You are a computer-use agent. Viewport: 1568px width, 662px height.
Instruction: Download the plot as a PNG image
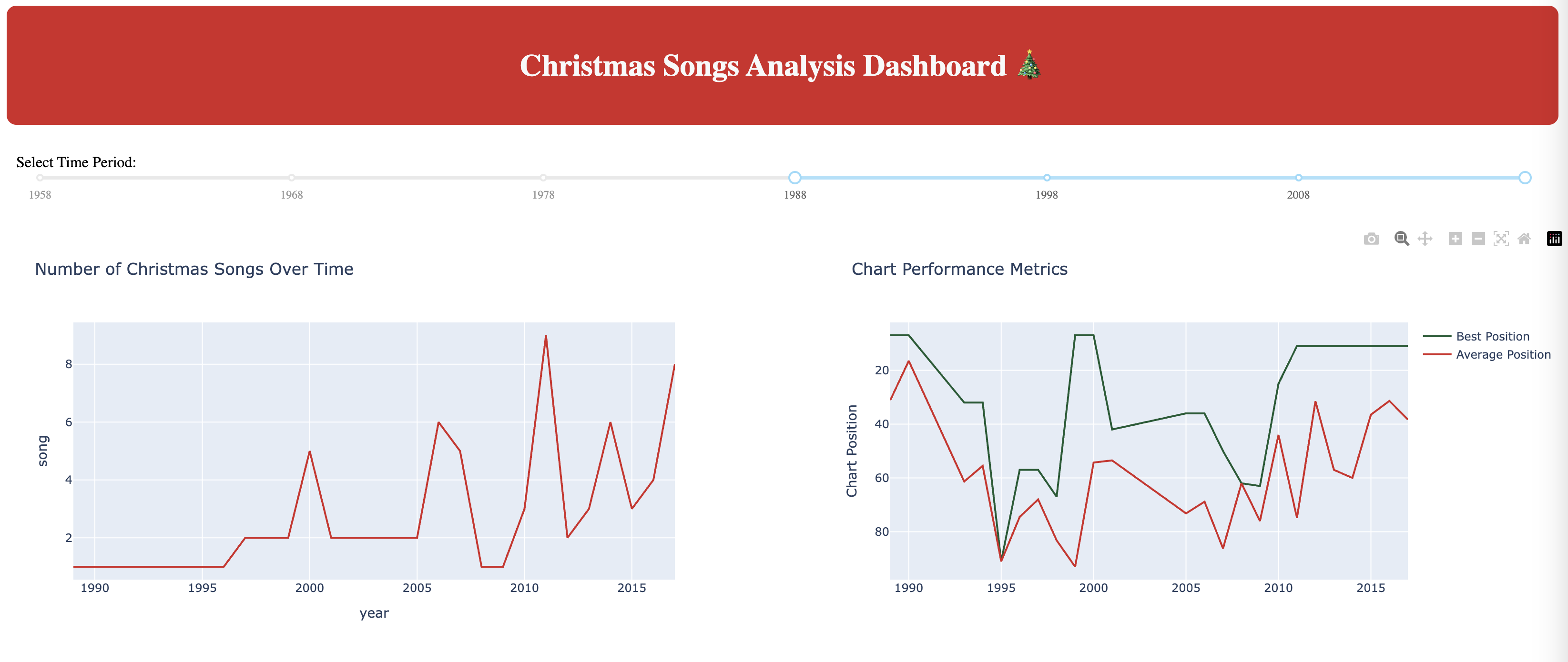[x=1373, y=239]
